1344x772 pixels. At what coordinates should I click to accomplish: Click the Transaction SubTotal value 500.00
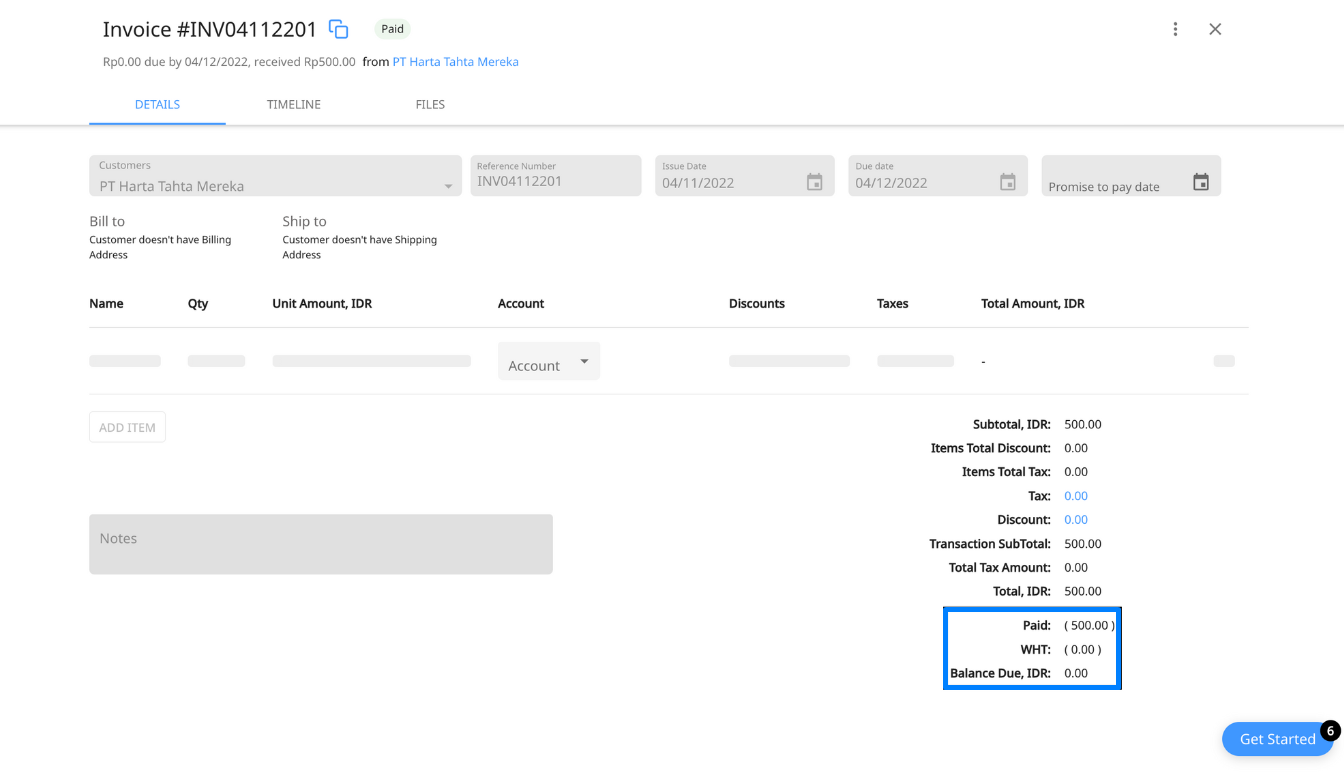(x=1083, y=544)
